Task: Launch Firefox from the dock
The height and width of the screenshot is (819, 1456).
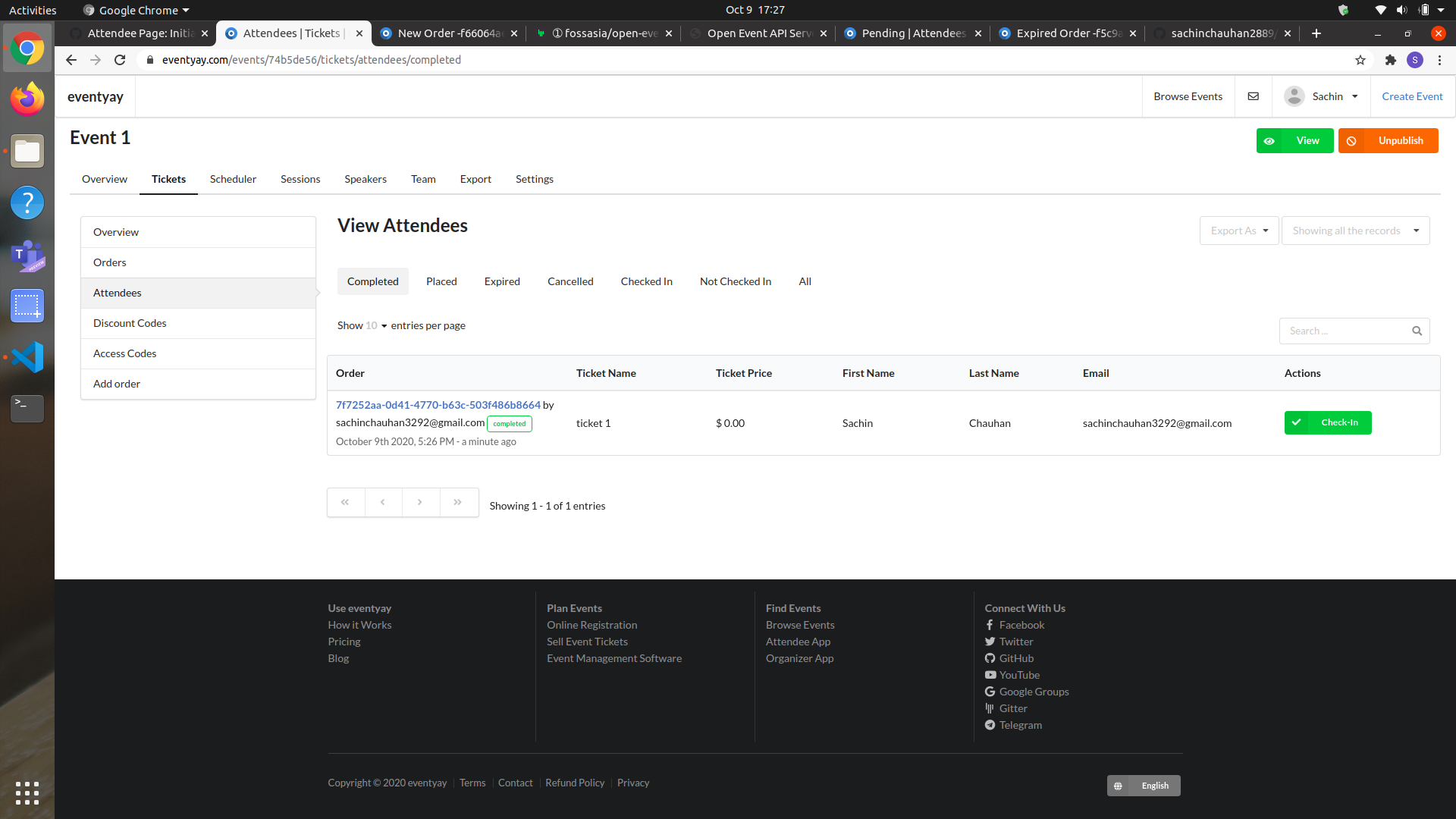Action: tap(27, 99)
